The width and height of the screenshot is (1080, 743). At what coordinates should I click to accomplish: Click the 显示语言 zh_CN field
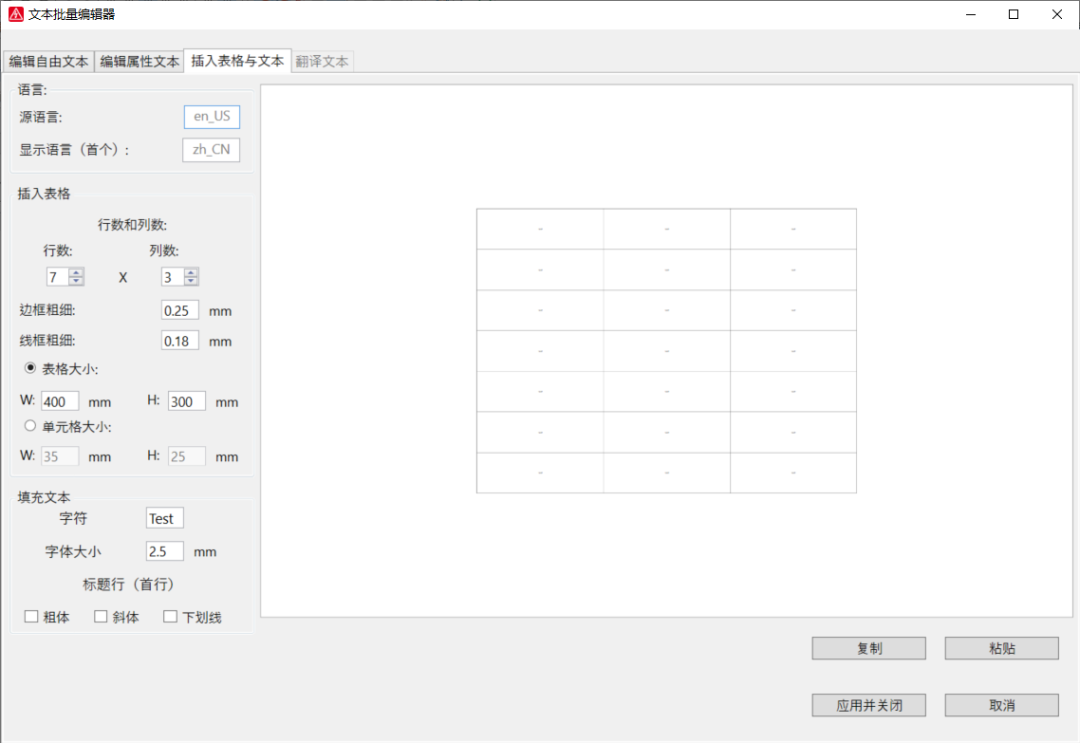pyautogui.click(x=211, y=149)
